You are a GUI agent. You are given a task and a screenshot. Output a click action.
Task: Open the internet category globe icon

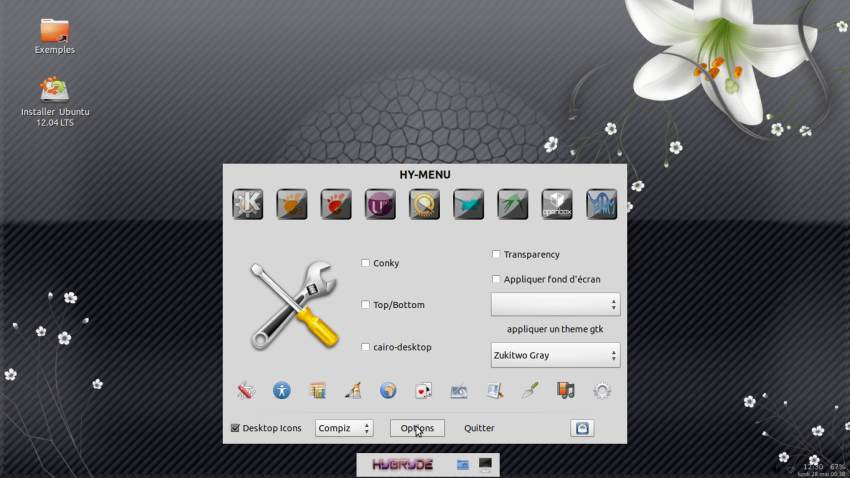(388, 390)
